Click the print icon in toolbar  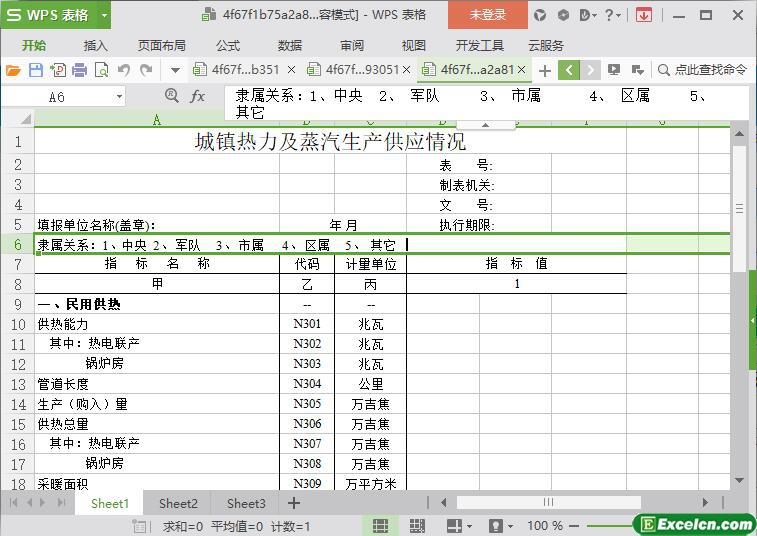(79, 70)
